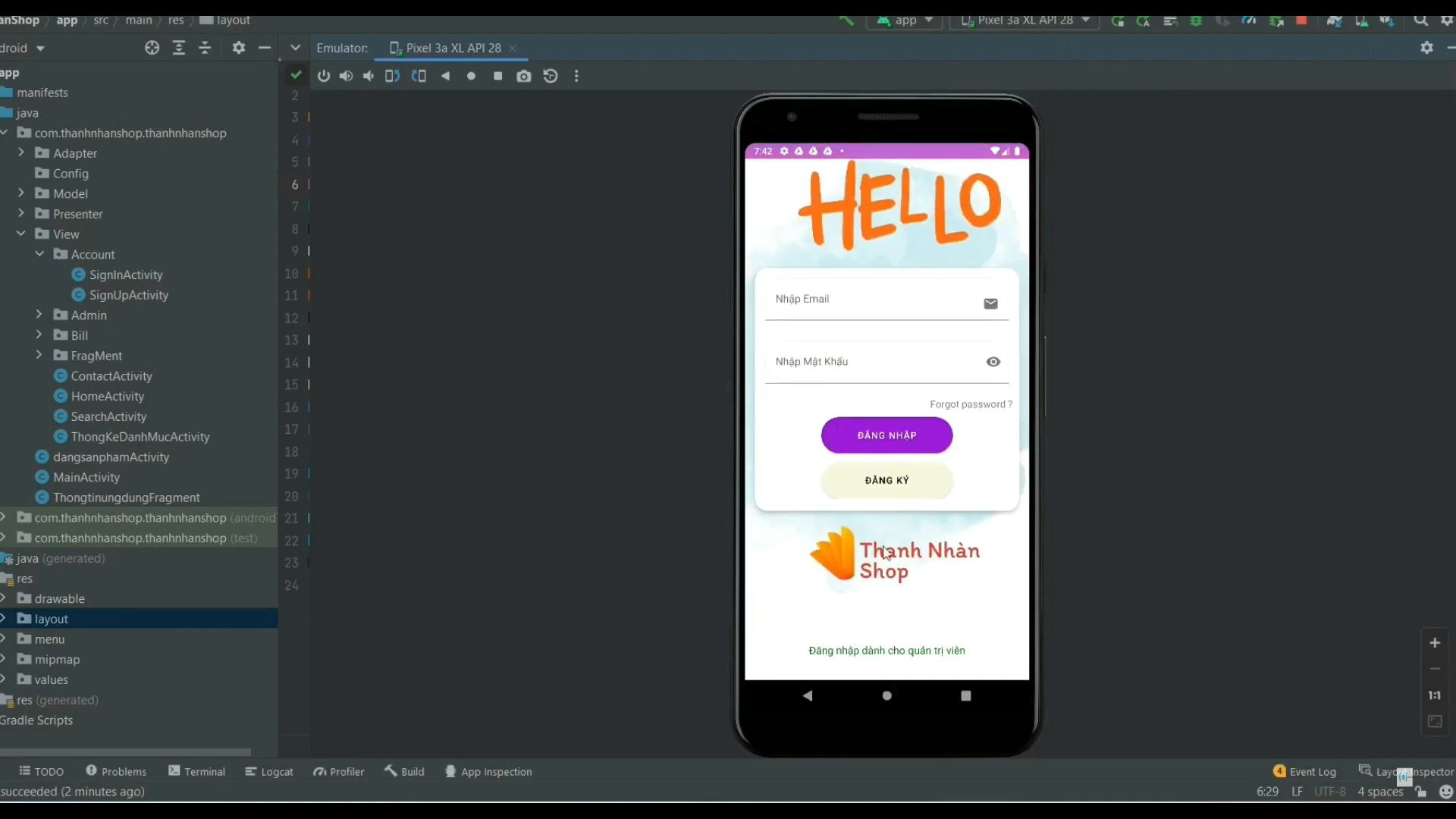The width and height of the screenshot is (1456, 819).
Task: Zoom in emulator with plus button
Action: tap(1435, 643)
